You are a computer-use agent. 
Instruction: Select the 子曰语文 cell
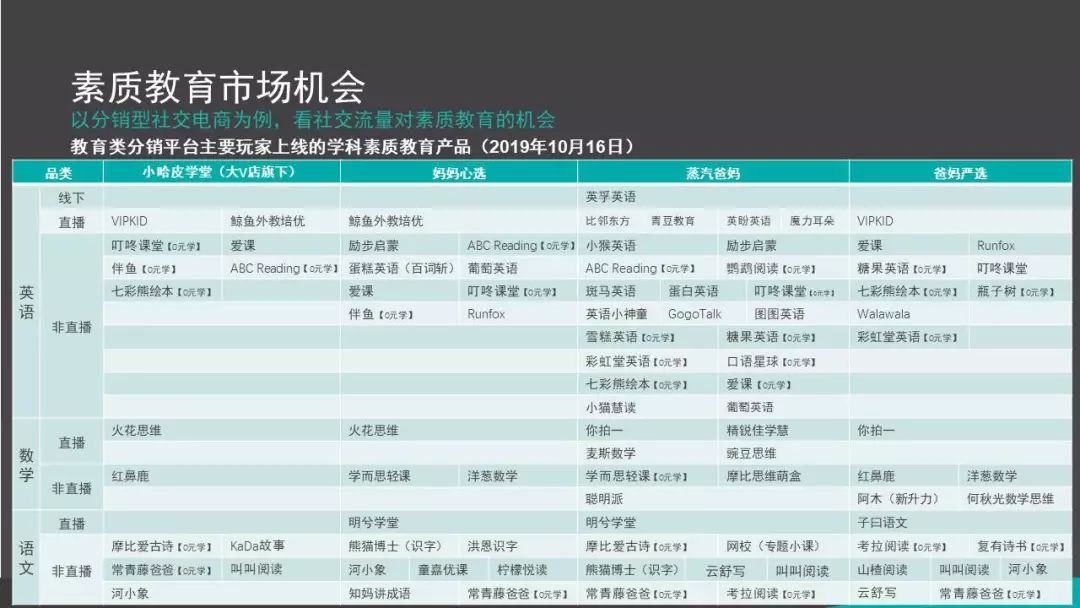coord(882,523)
